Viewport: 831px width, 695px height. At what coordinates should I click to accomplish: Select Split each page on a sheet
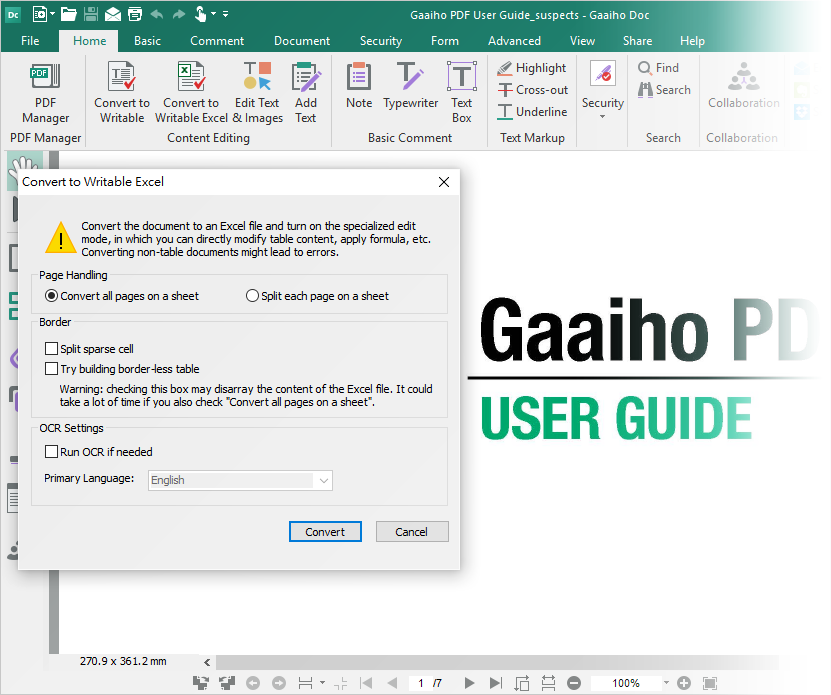pos(317,296)
